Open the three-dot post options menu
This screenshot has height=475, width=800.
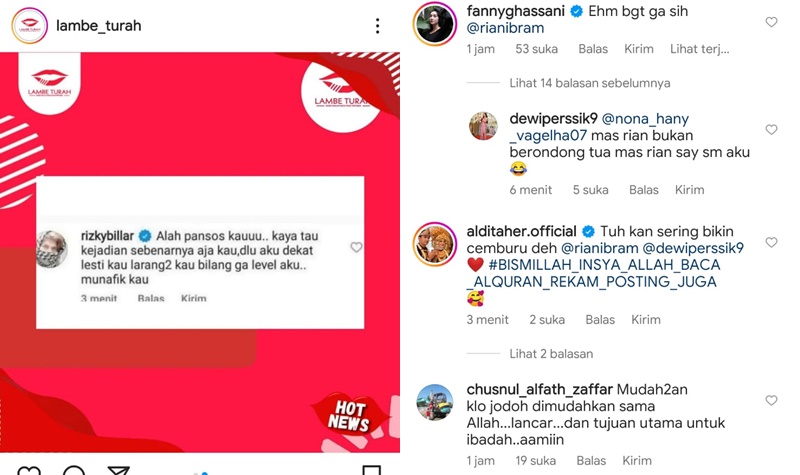tap(377, 26)
